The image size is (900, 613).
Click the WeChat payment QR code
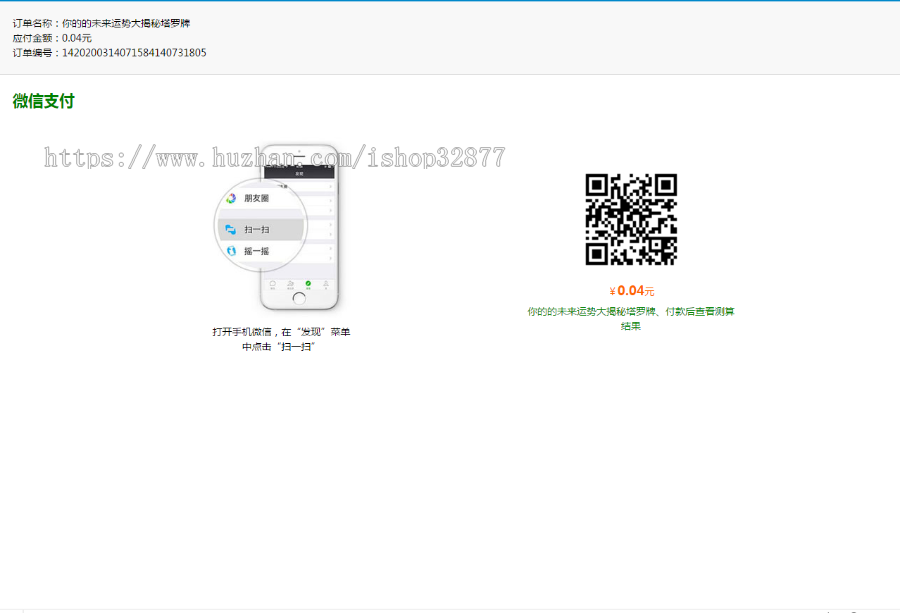(631, 219)
